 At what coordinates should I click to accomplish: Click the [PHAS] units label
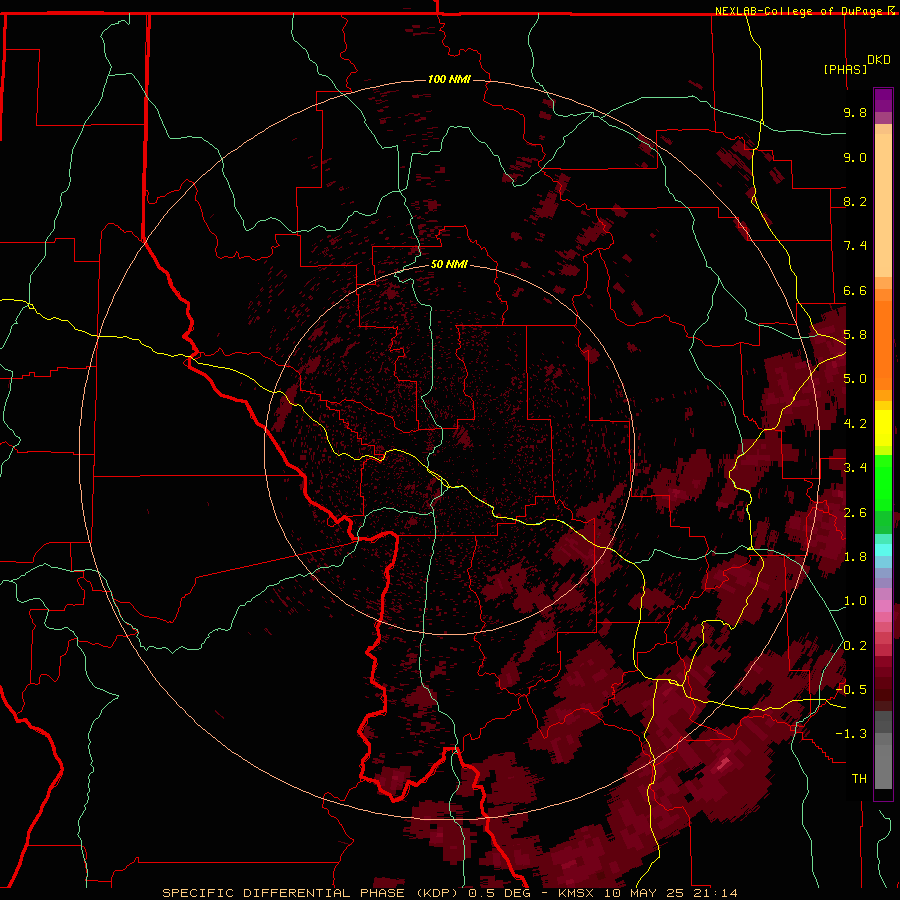click(x=845, y=69)
